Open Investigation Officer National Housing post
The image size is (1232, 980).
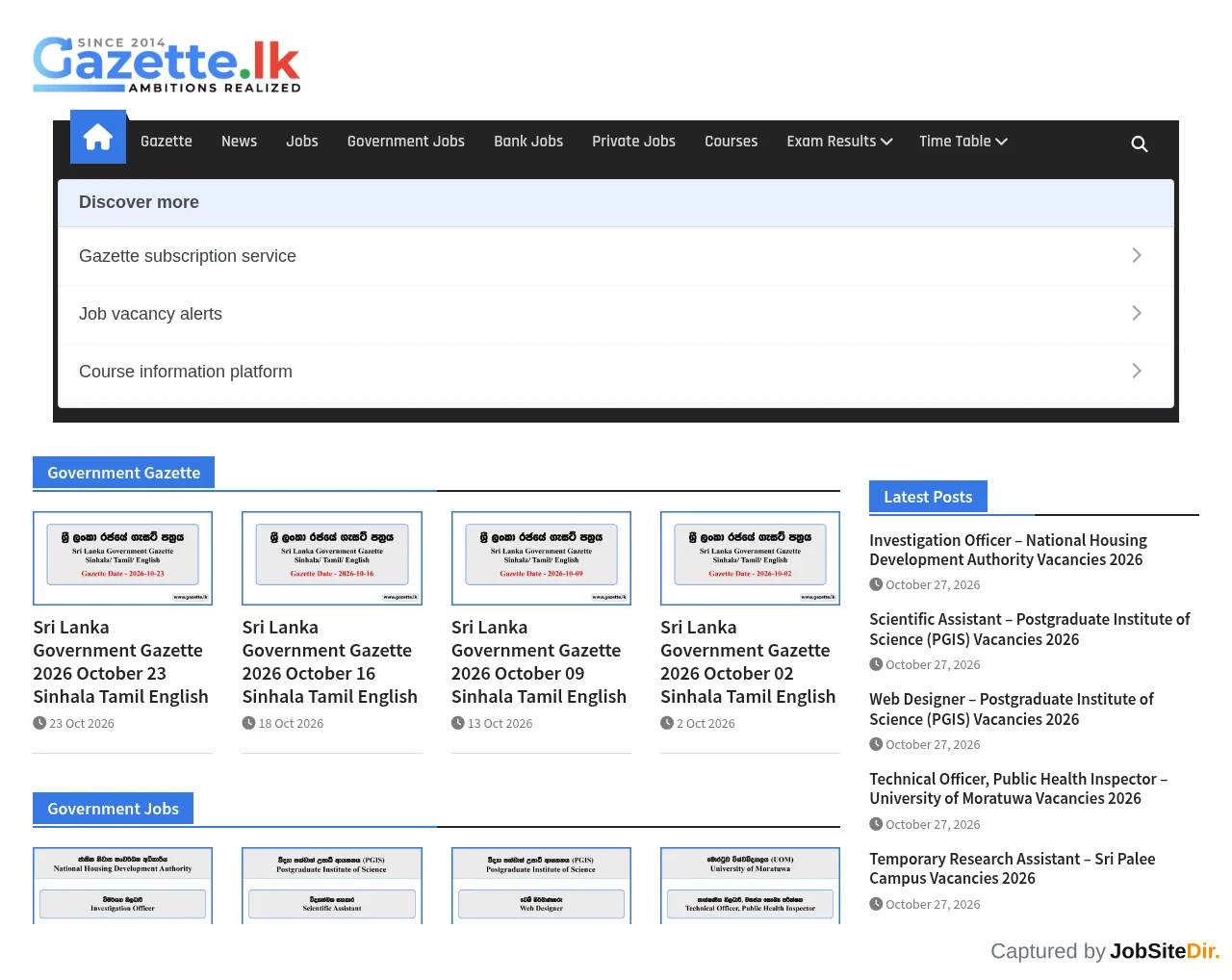pyautogui.click(x=1008, y=550)
